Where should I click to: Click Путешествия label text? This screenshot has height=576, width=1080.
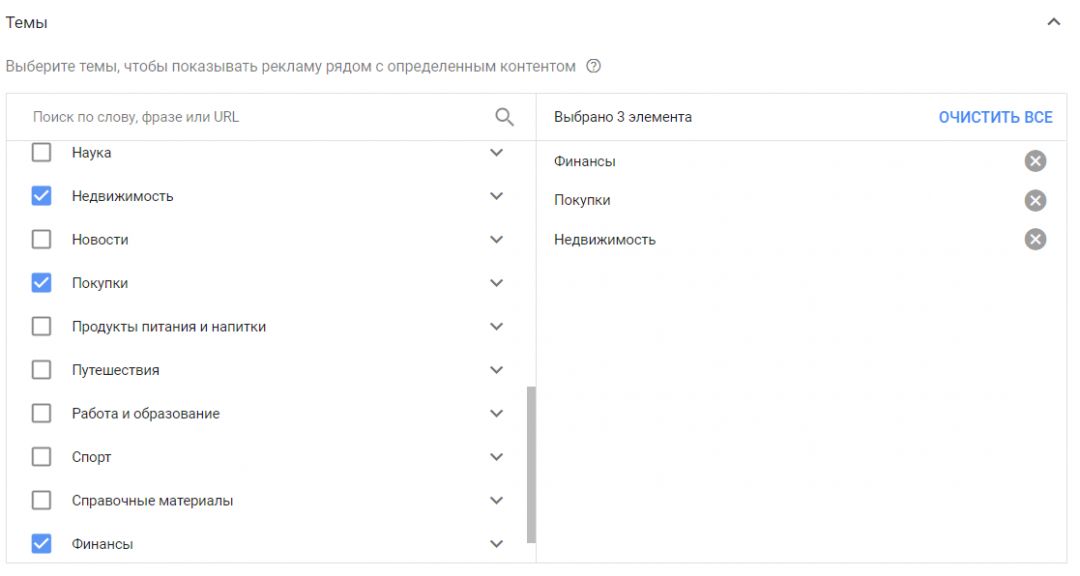[116, 371]
